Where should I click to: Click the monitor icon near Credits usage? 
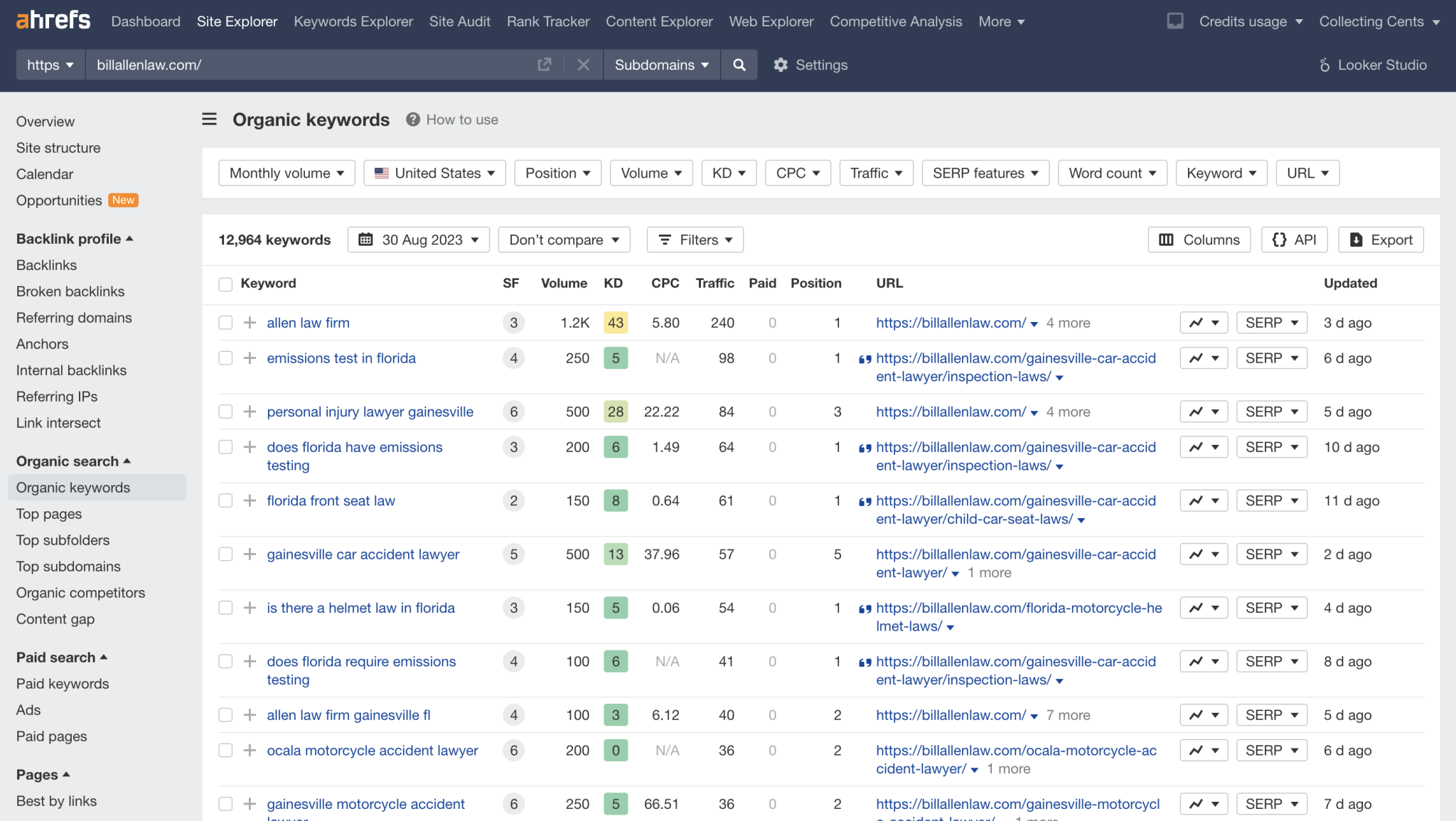click(1175, 21)
